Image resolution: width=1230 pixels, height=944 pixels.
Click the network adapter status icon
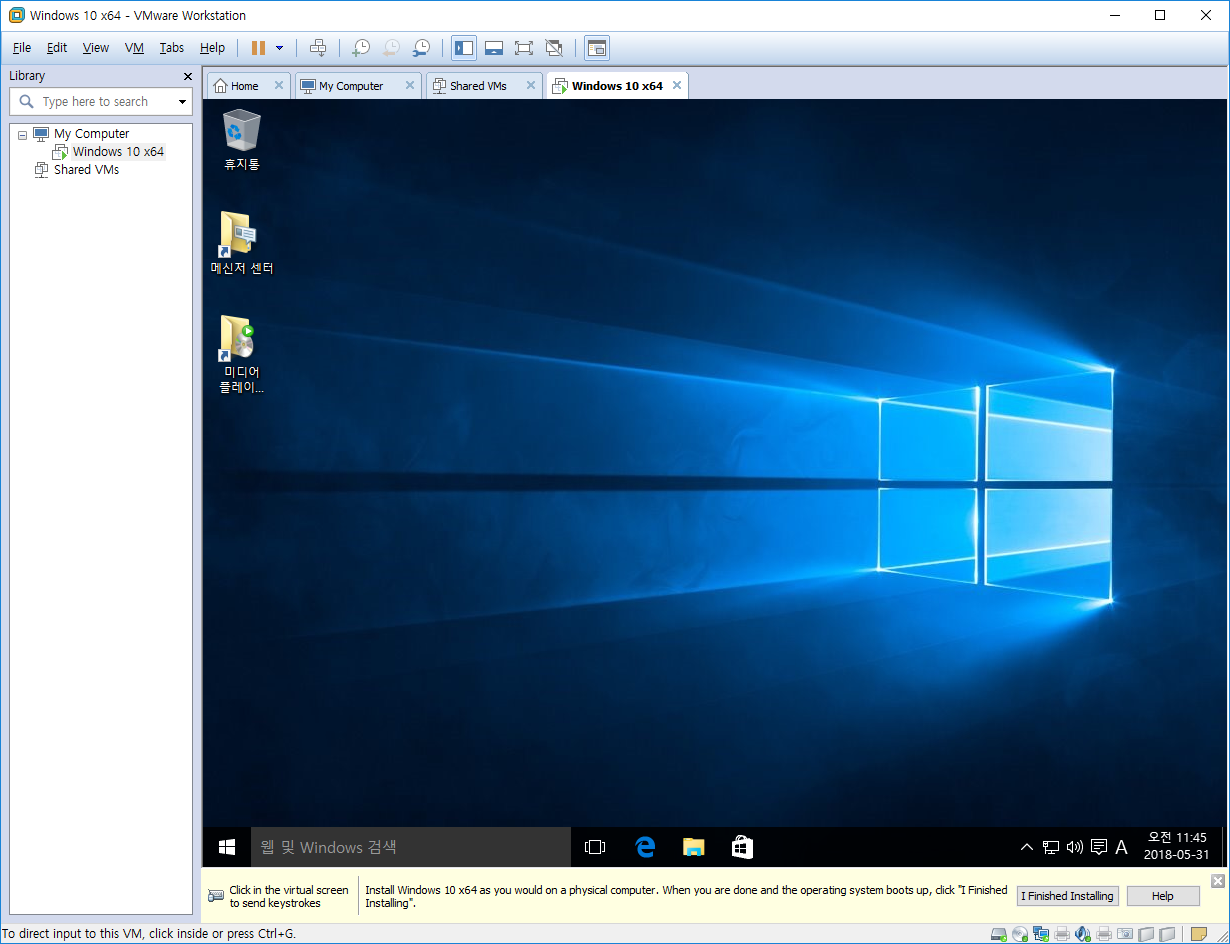[1040, 934]
